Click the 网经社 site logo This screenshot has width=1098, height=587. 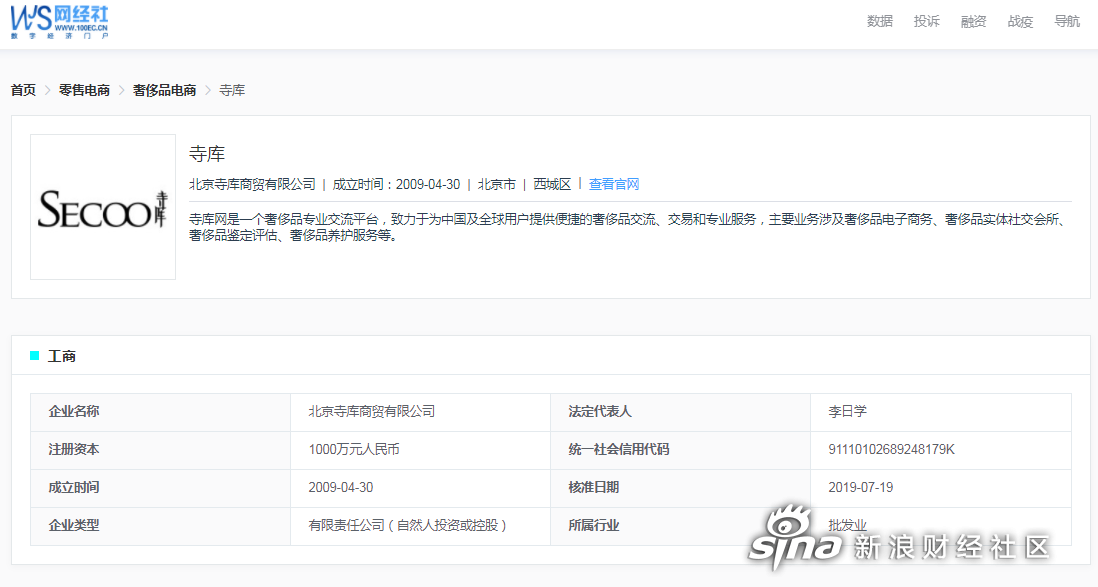(x=60, y=22)
